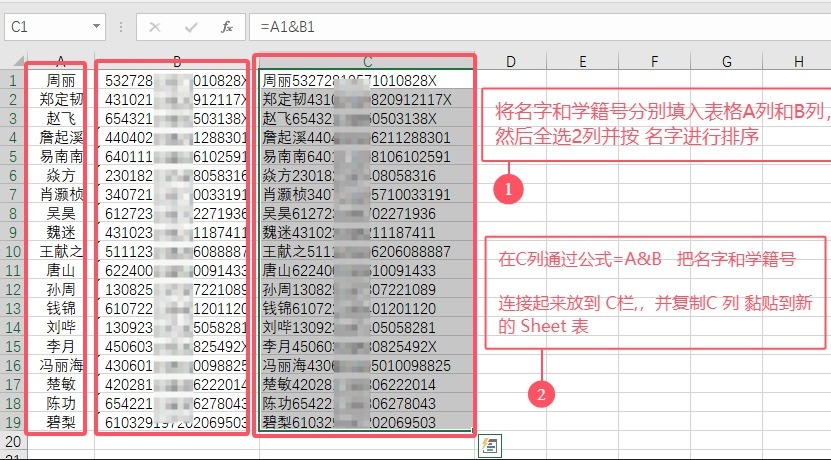Click column A cell reading 肖灏桢
This screenshot has width=831, height=460.
61,194
